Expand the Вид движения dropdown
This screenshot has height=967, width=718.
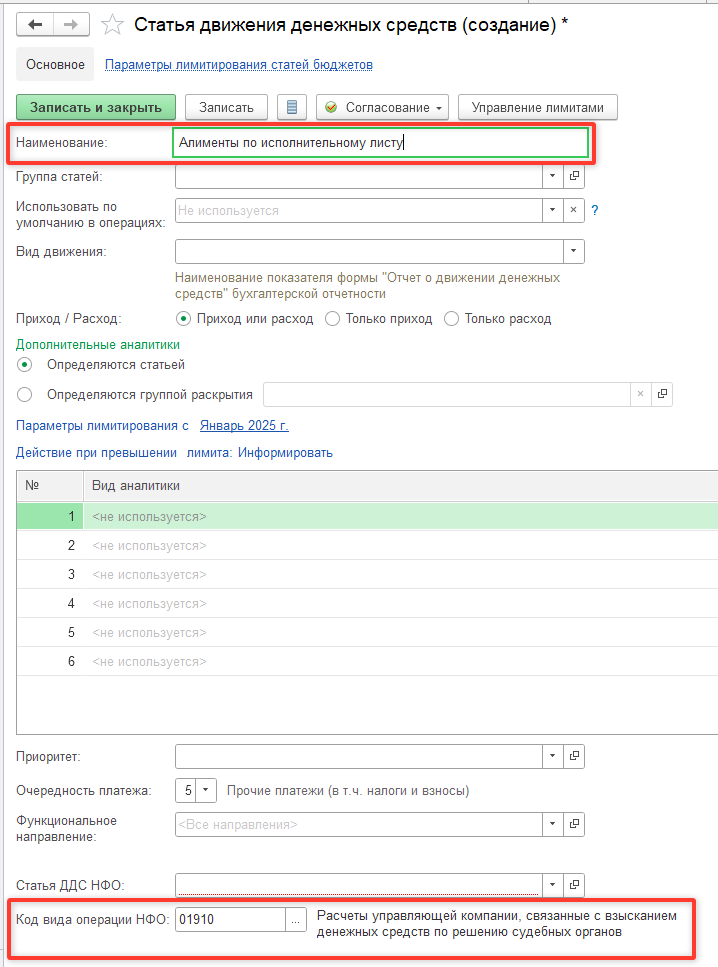[x=574, y=251]
